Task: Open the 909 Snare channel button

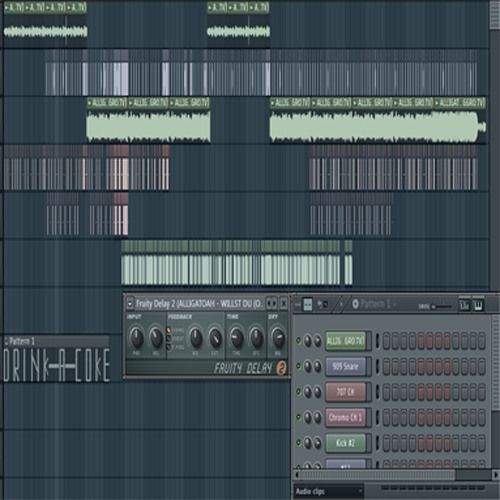Action: pos(346,366)
